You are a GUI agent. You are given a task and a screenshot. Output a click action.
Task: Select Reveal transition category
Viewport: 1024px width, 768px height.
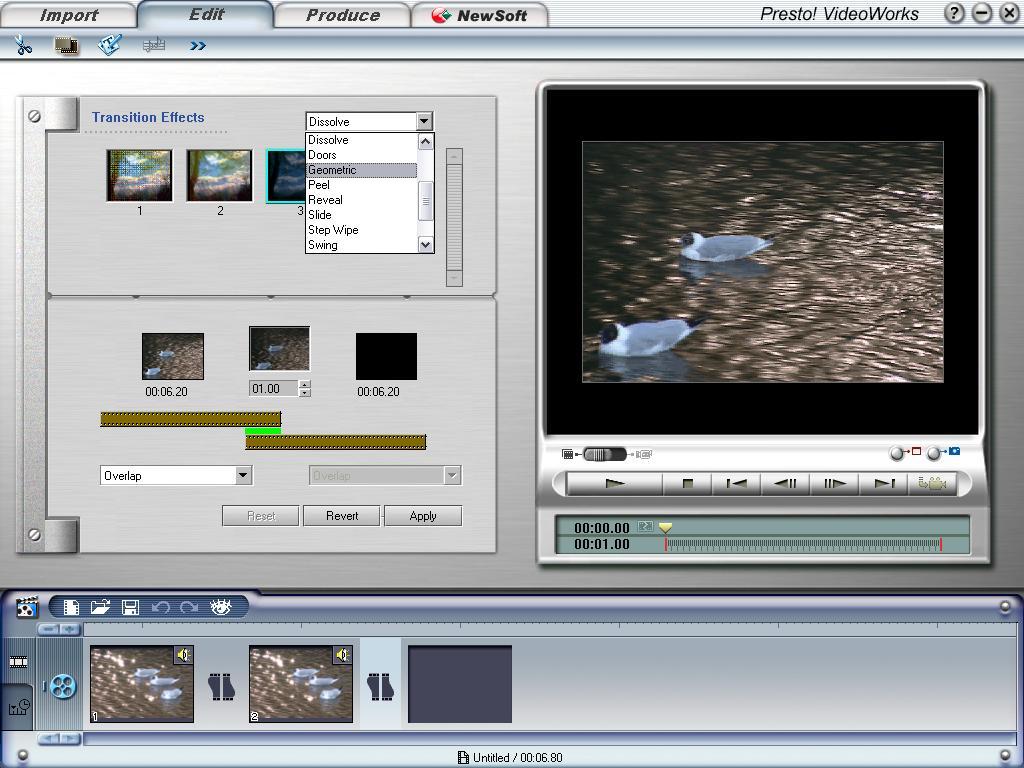361,200
